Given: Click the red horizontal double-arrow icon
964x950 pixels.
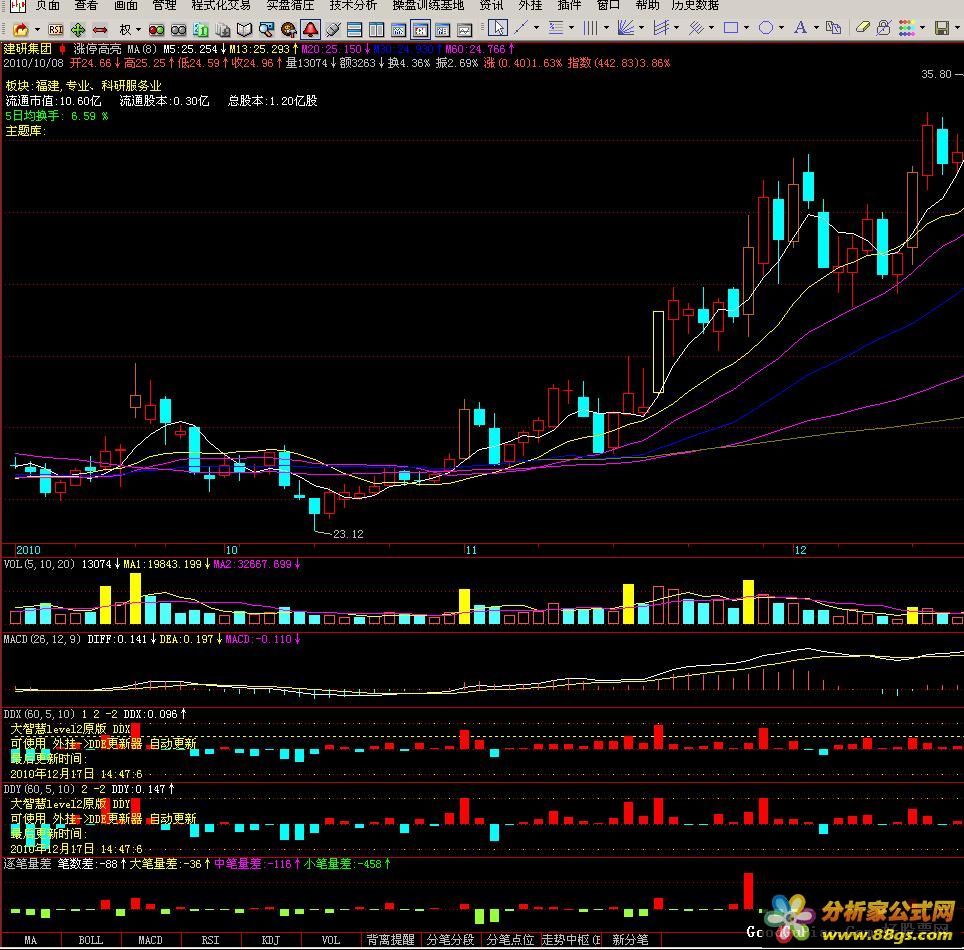Looking at the screenshot, I should [100, 30].
